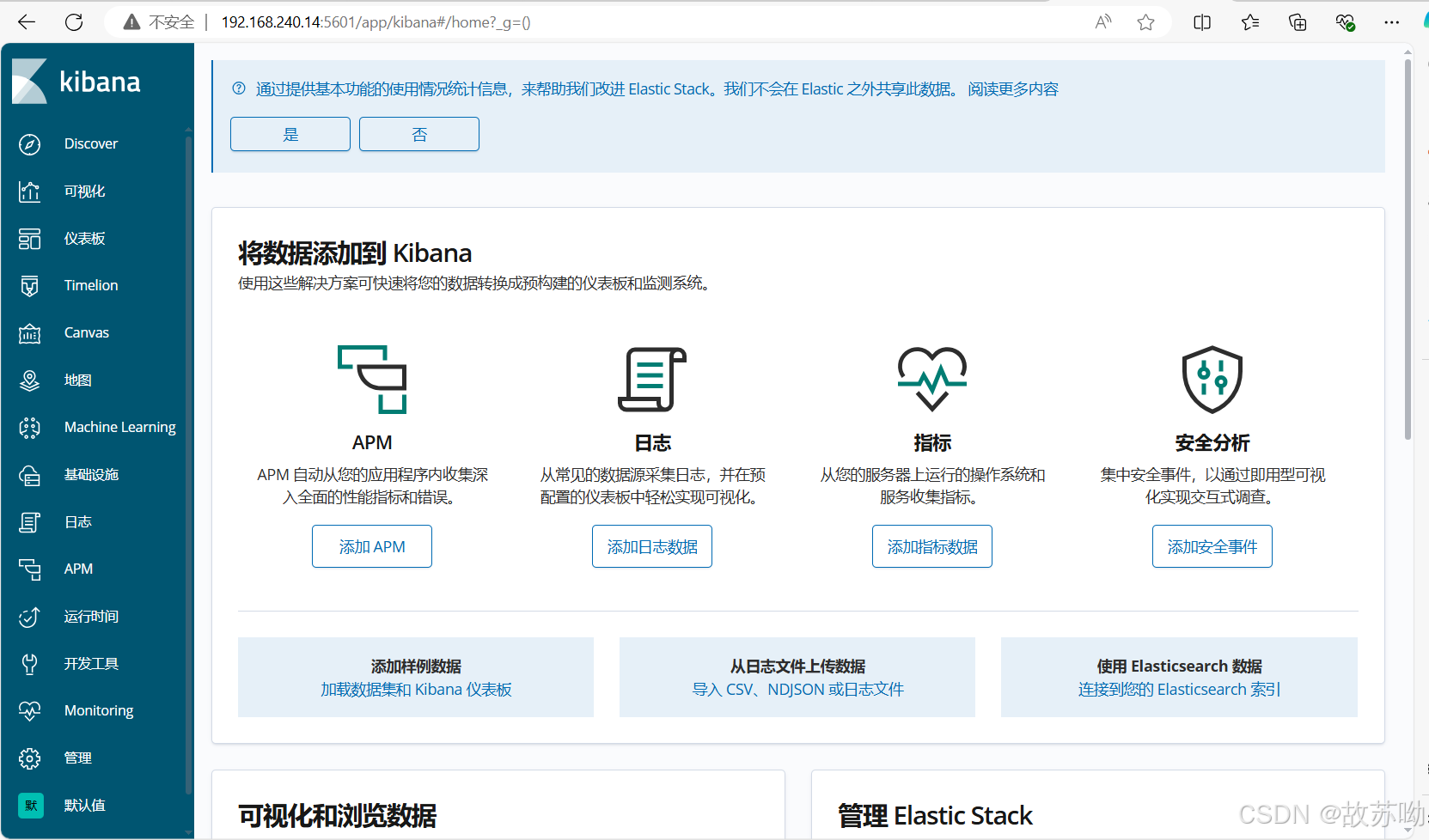This screenshot has width=1429, height=840.
Task: Open browser essentials heart icon
Action: point(1346,22)
